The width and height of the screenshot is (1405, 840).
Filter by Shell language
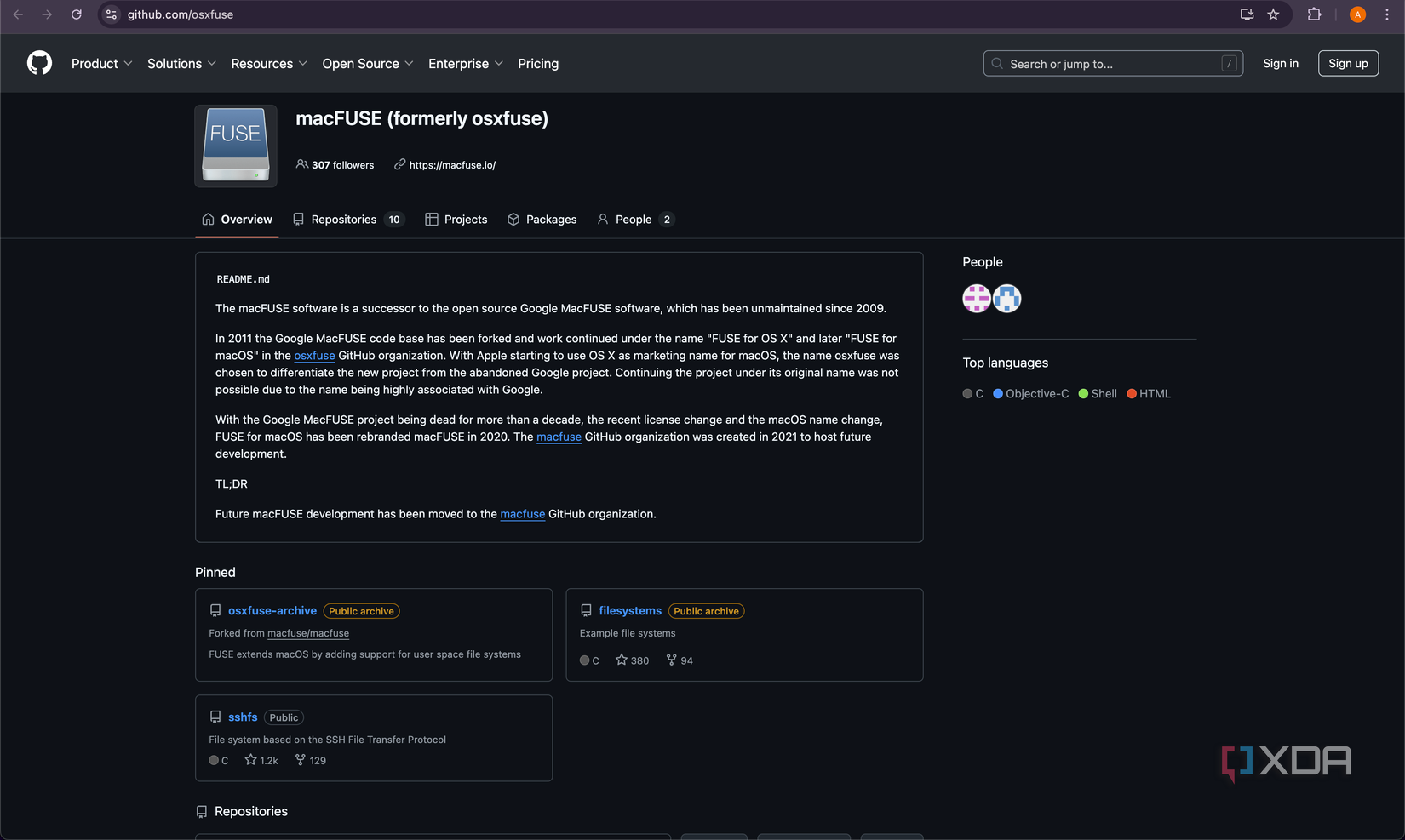[x=1098, y=393]
